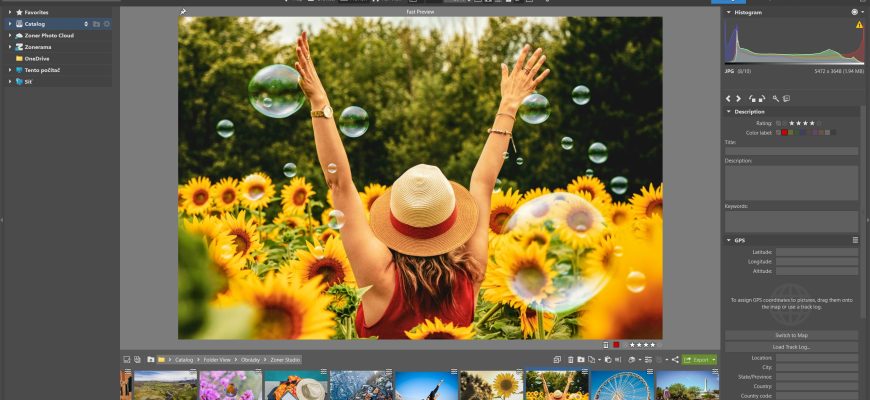870x400 pixels.
Task: Set rating to four stars in Description
Action: coord(812,123)
